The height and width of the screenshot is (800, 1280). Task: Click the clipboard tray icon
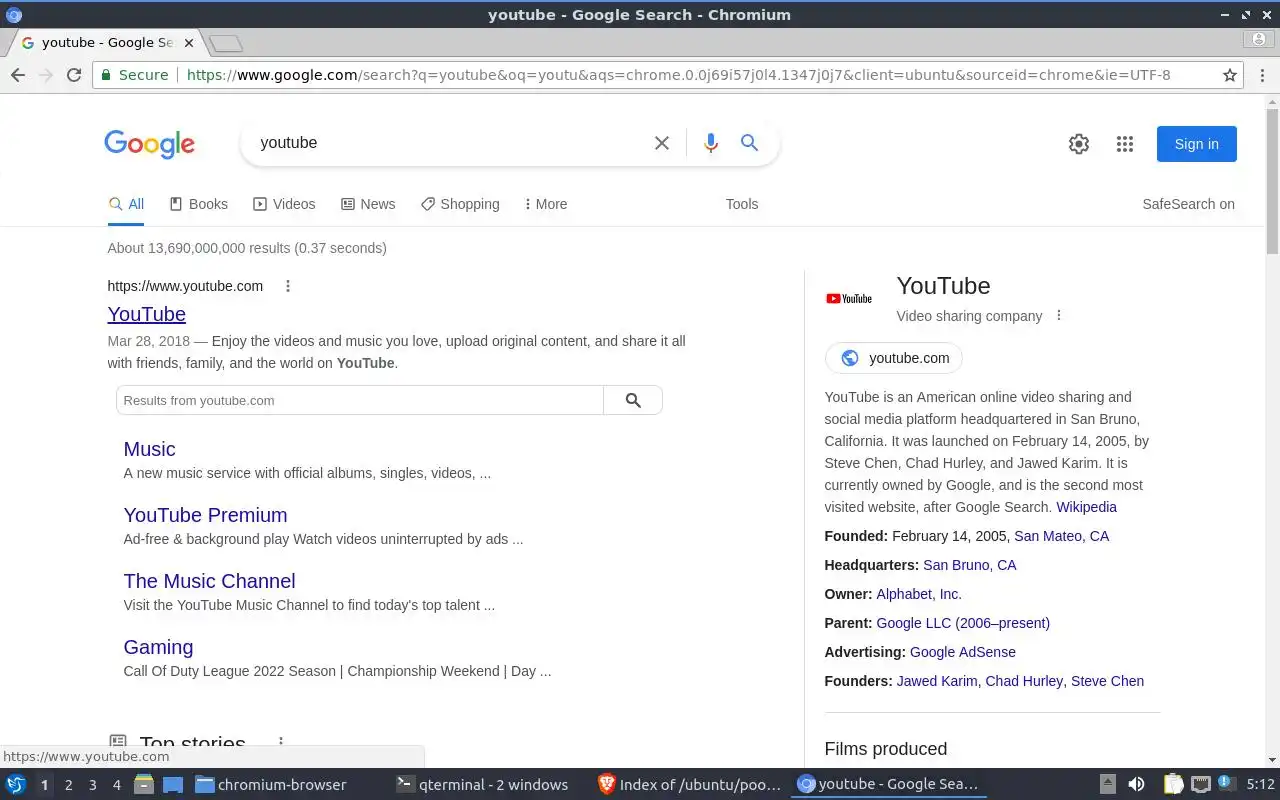coord(1173,785)
